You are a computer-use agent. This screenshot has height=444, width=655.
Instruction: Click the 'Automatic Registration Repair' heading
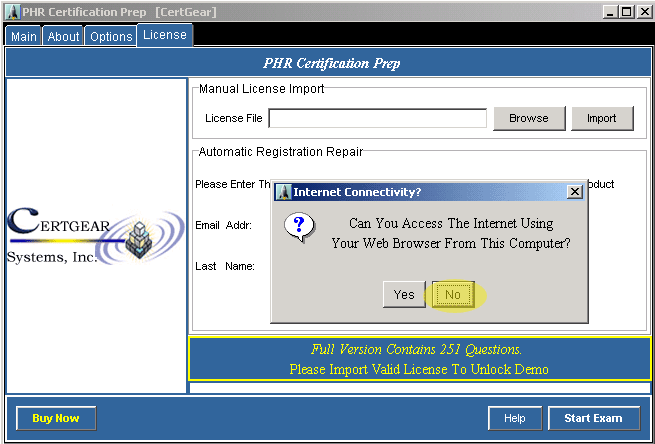point(281,152)
